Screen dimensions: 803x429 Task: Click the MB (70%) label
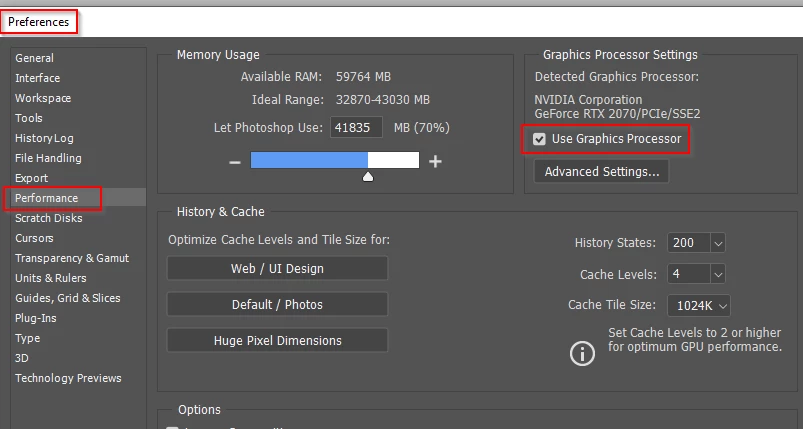tap(421, 127)
